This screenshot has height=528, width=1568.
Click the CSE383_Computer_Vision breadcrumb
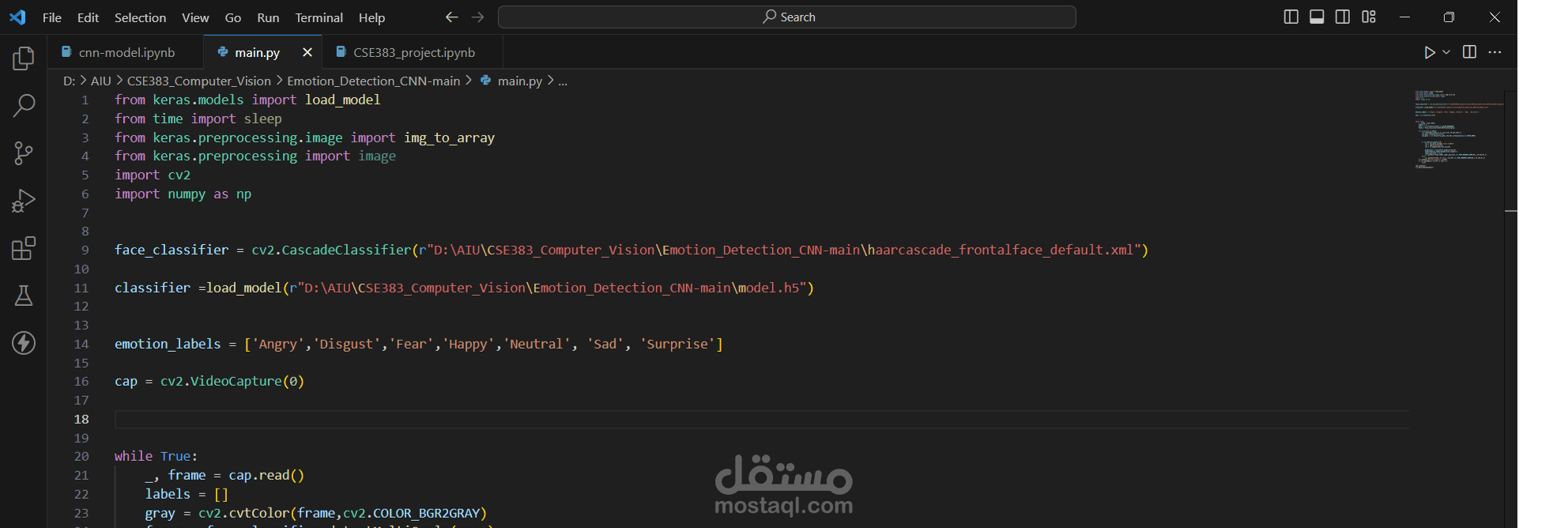pos(199,81)
